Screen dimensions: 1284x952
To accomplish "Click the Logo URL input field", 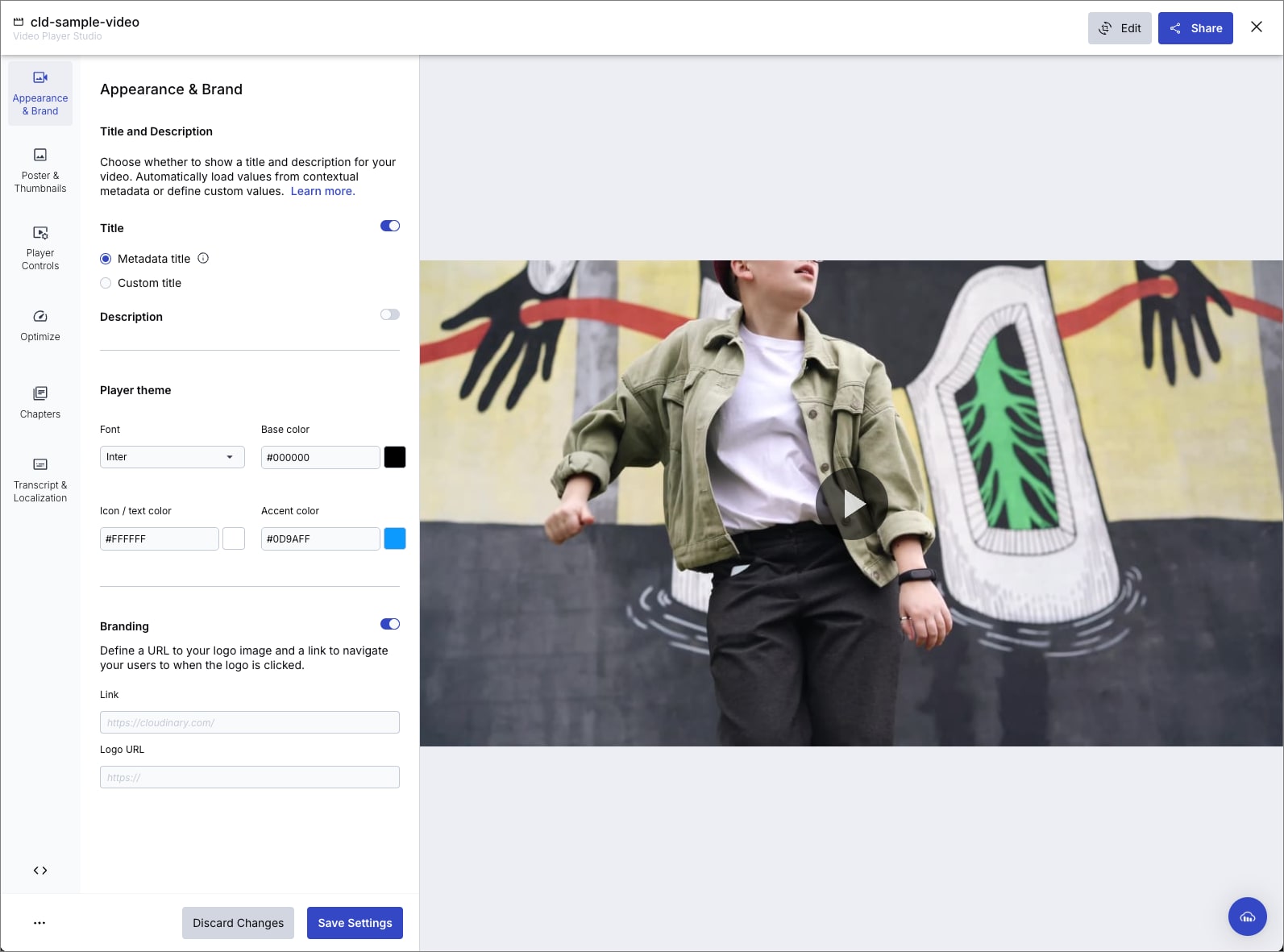I will click(x=250, y=777).
